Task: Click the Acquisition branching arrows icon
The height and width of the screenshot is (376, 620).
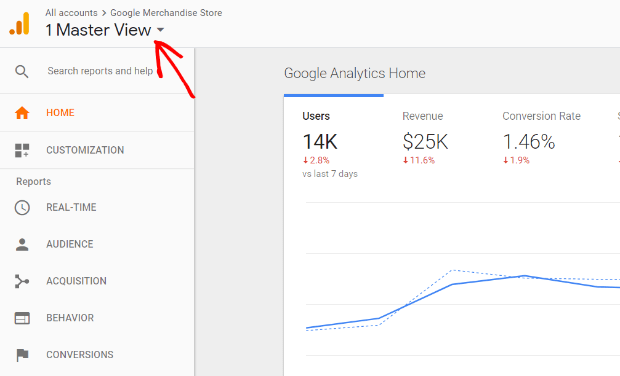Action: pos(22,281)
